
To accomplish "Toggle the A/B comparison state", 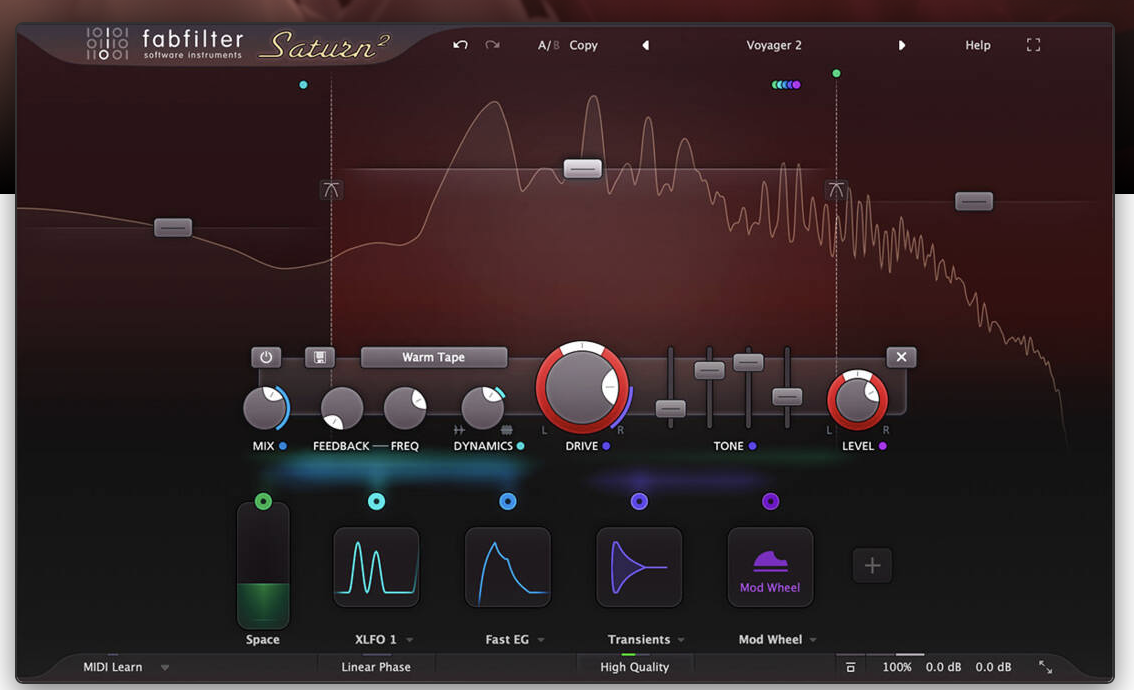I will pos(548,45).
